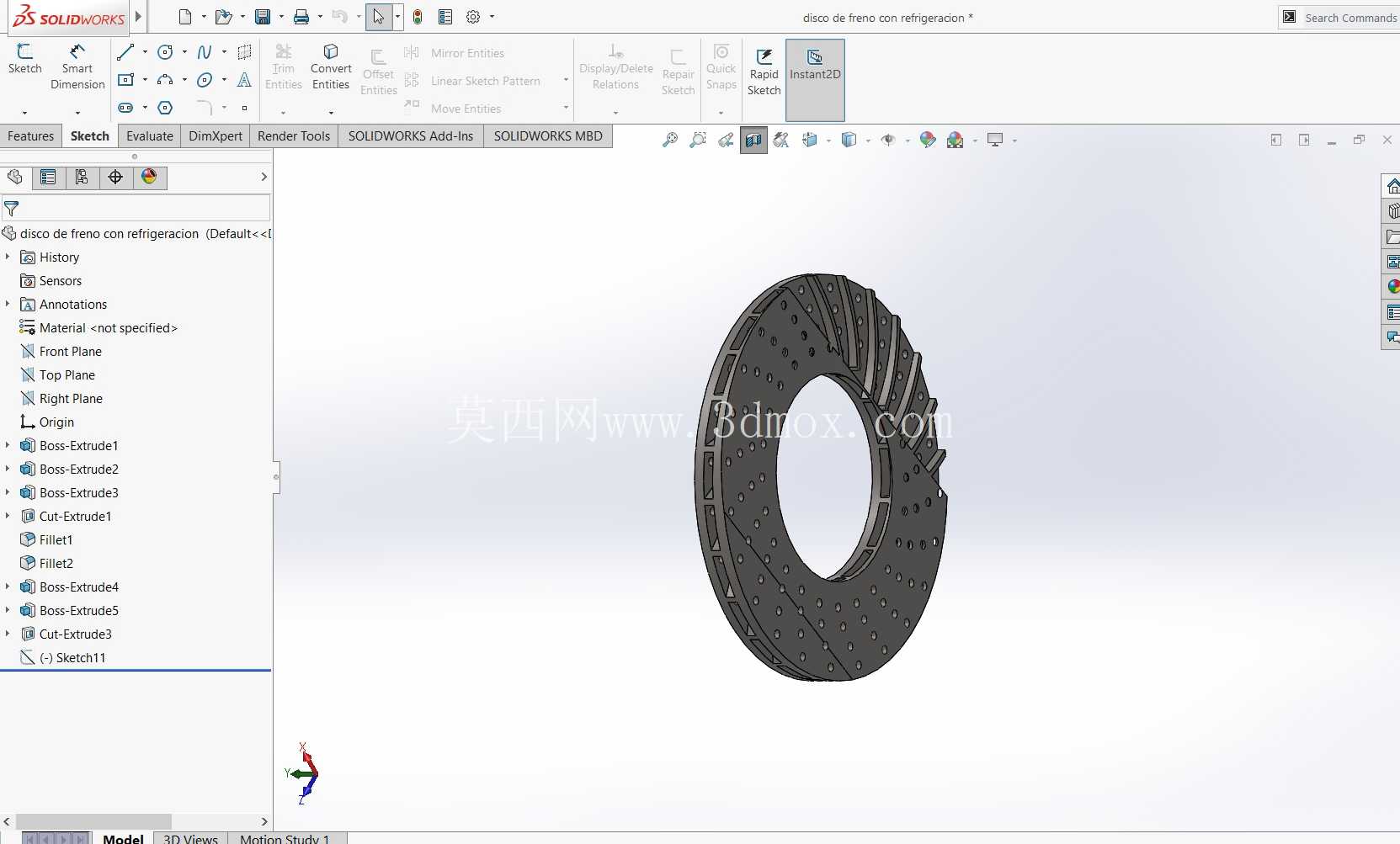
Task: Expand the Cut-Extrude3 feature
Action: [x=8, y=634]
